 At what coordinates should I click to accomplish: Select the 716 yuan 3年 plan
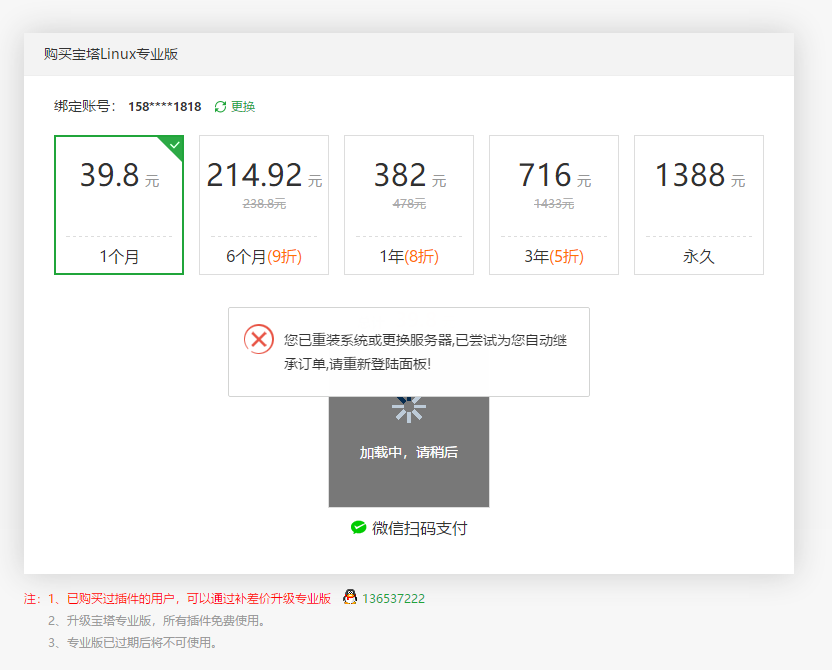pyautogui.click(x=554, y=205)
